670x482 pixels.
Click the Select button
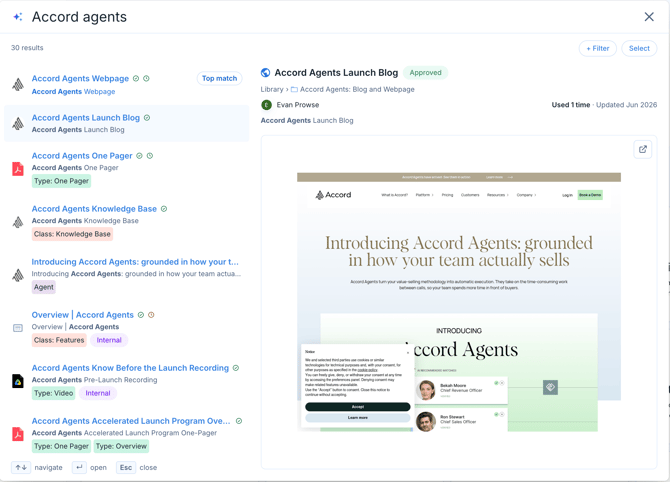639,48
